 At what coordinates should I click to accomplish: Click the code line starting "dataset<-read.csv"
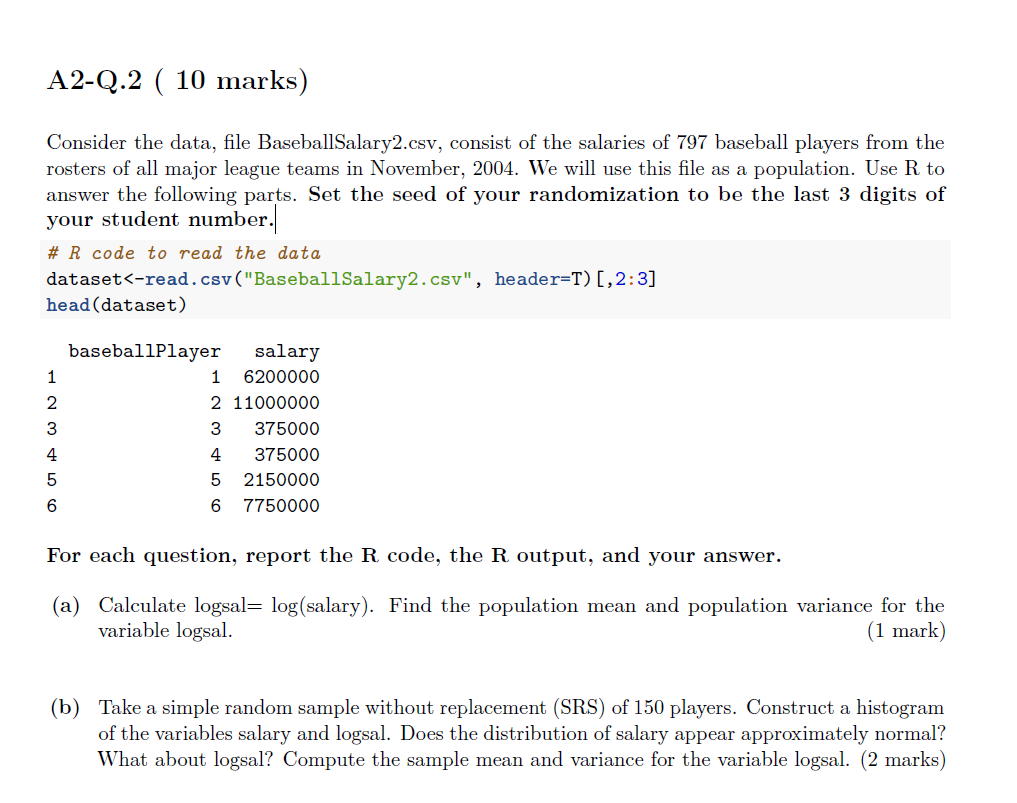[x=351, y=279]
